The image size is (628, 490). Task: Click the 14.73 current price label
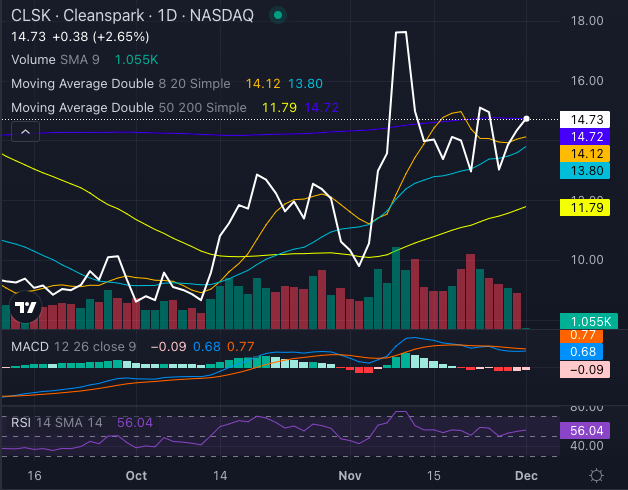pyautogui.click(x=584, y=118)
